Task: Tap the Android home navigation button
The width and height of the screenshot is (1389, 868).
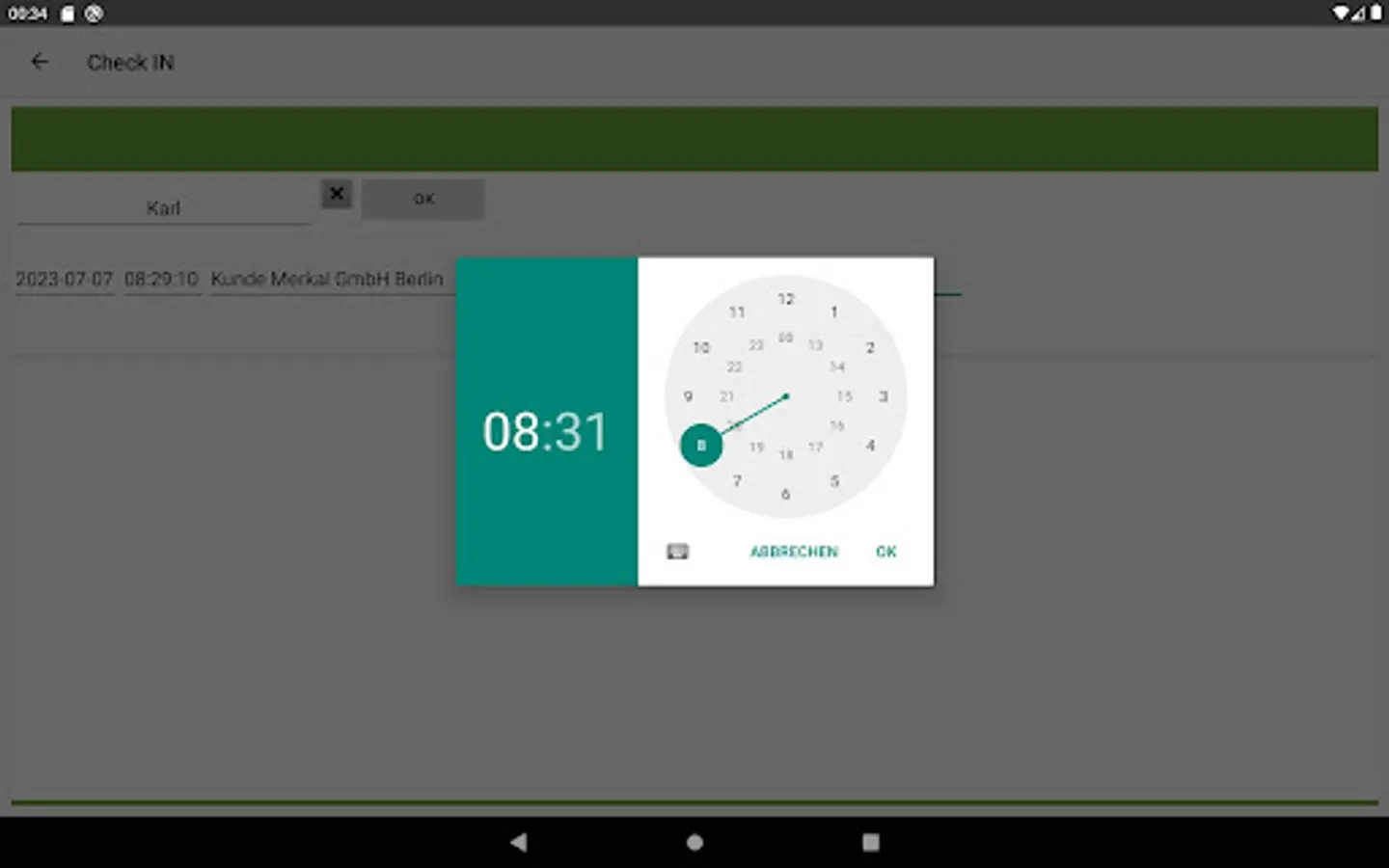Action: [x=694, y=842]
